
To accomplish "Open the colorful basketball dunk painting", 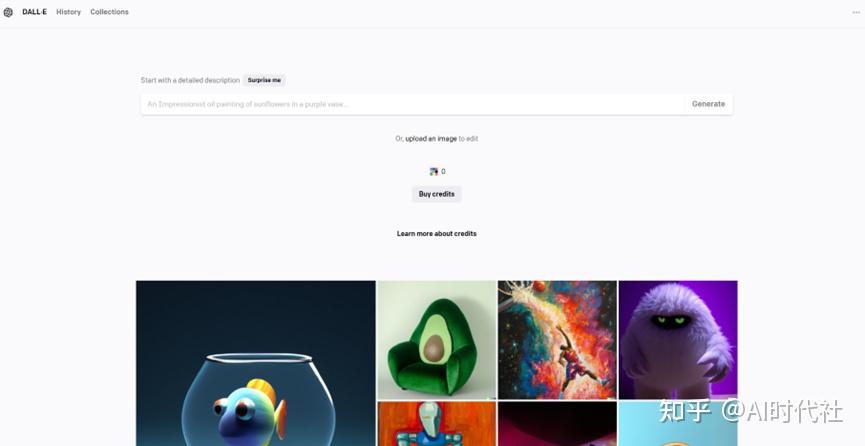I will tap(557, 340).
